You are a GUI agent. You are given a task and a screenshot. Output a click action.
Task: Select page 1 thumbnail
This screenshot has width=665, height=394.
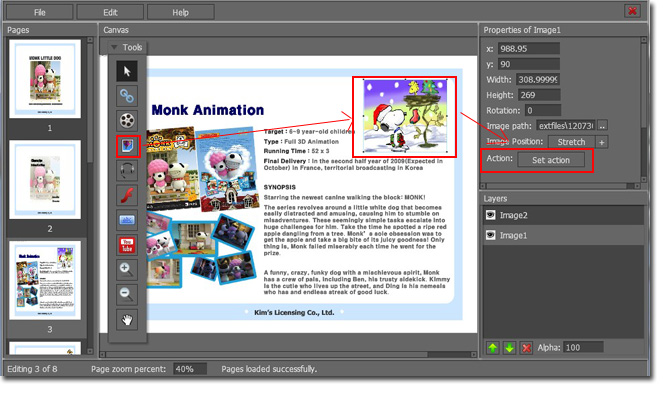(x=45, y=79)
